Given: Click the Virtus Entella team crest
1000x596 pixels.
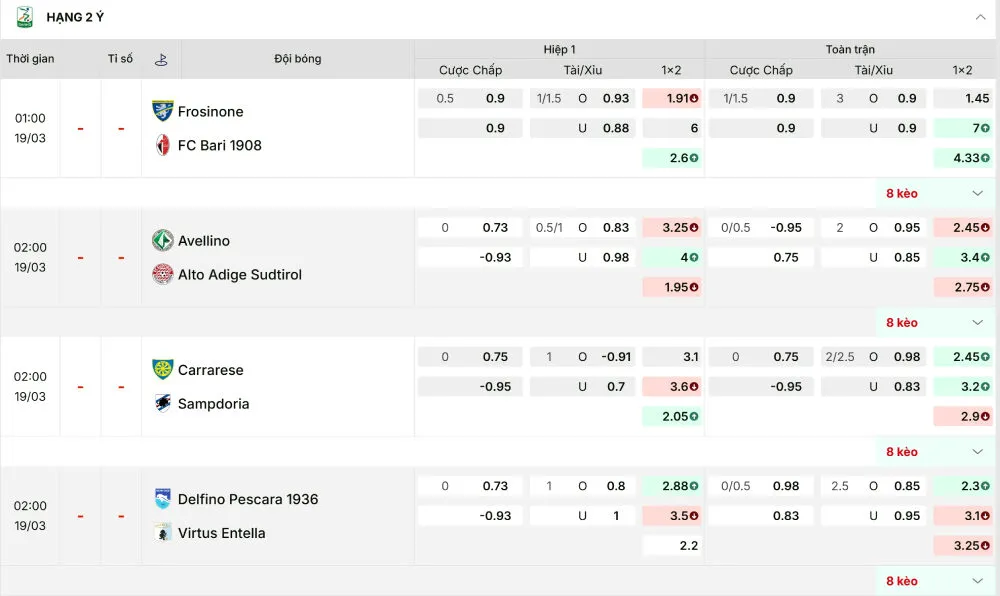Looking at the screenshot, I should click(x=162, y=533).
